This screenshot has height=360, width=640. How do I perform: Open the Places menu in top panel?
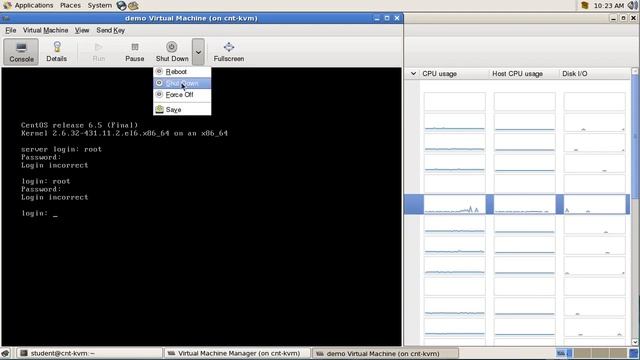click(70, 5)
